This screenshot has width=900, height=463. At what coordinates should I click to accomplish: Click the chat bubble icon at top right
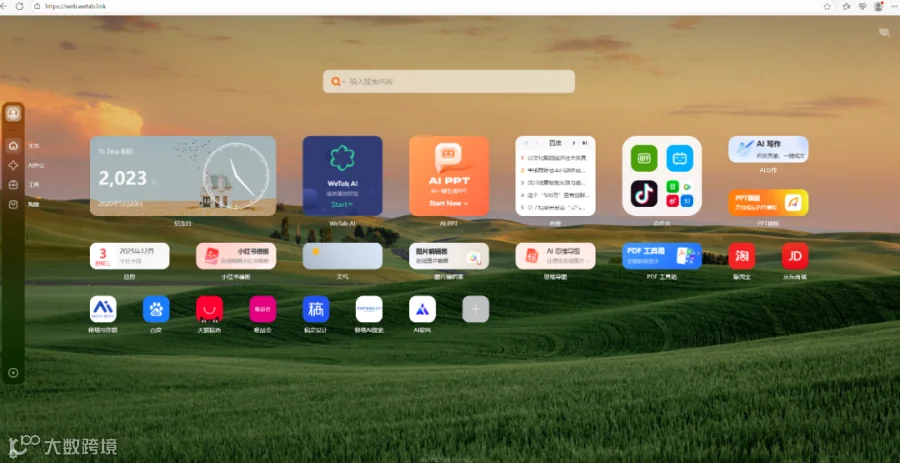pos(884,33)
